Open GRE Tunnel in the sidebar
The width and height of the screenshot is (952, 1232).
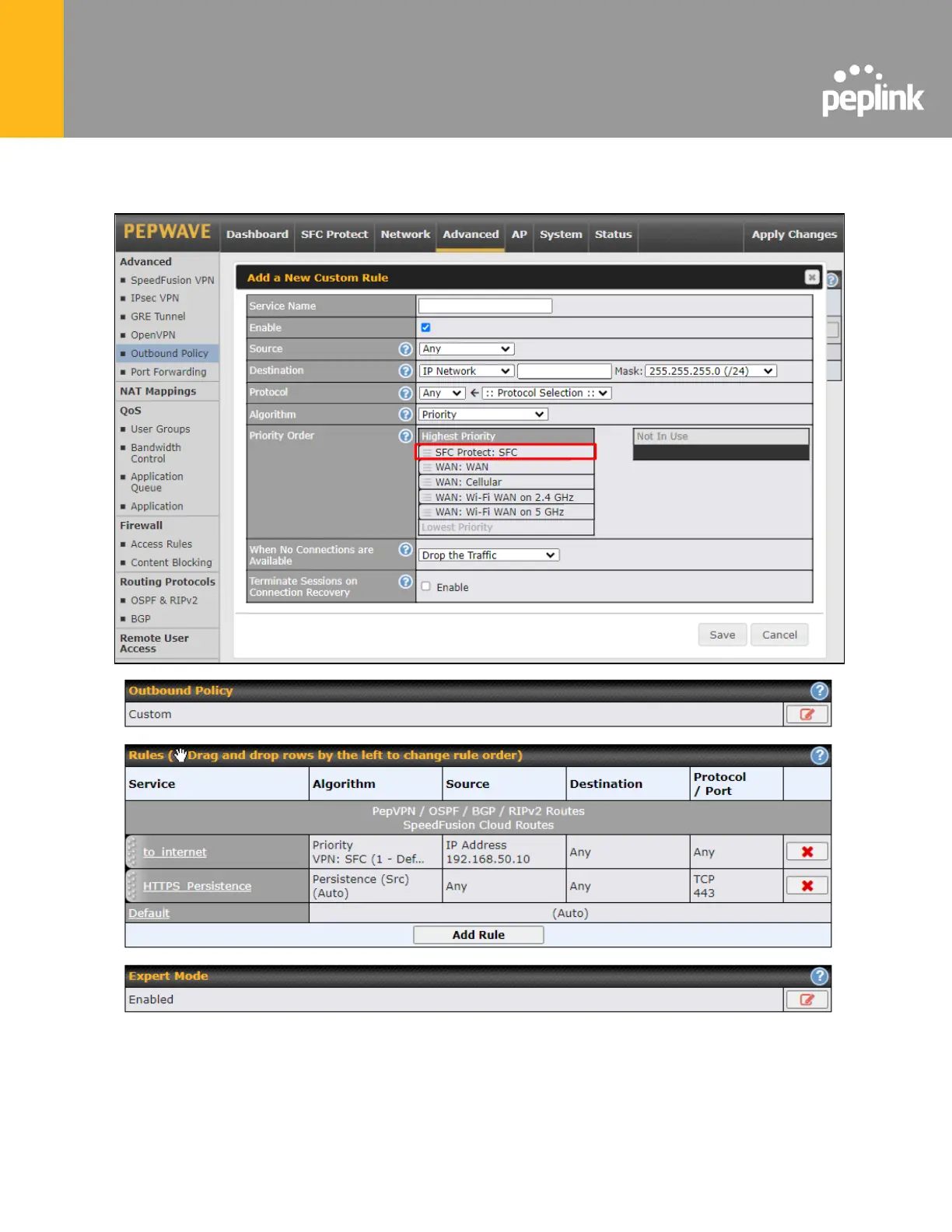click(158, 317)
